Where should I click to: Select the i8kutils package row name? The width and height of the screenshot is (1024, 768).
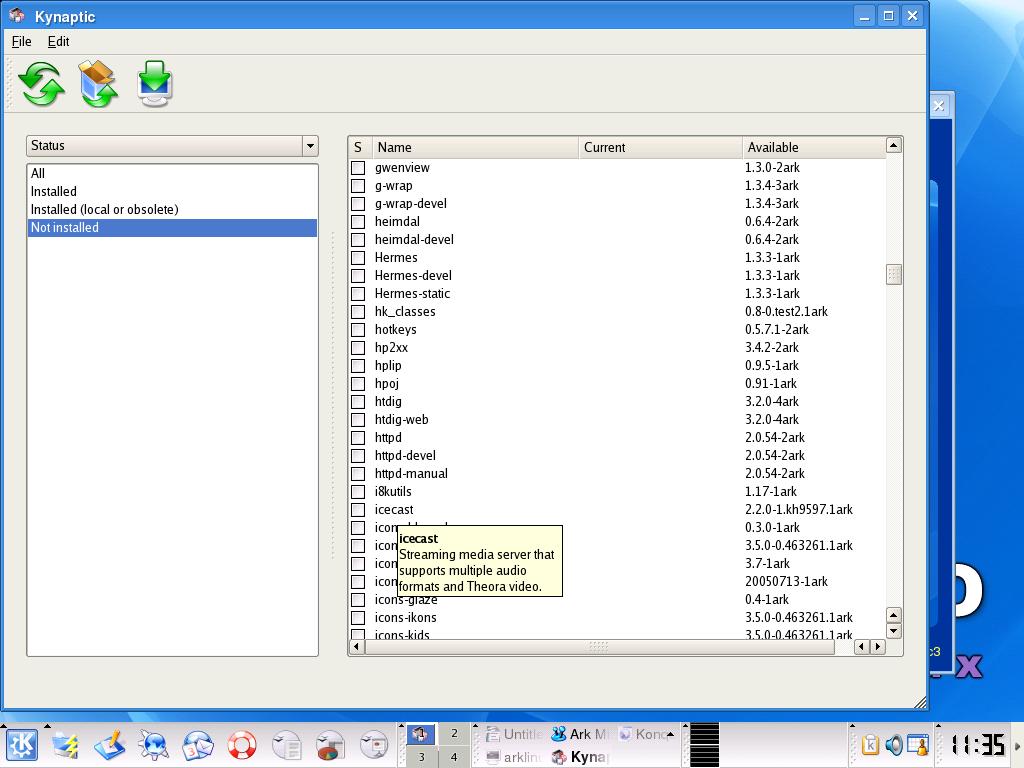tap(392, 492)
